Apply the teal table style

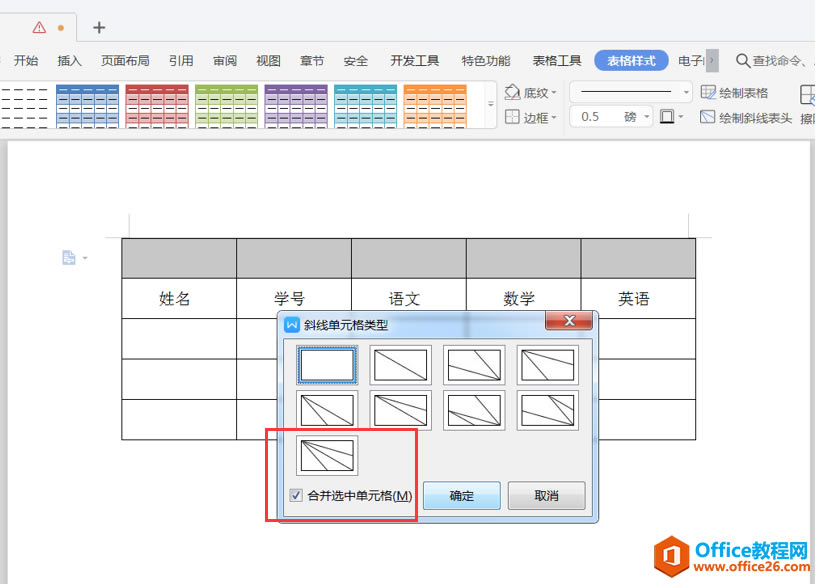(366, 106)
